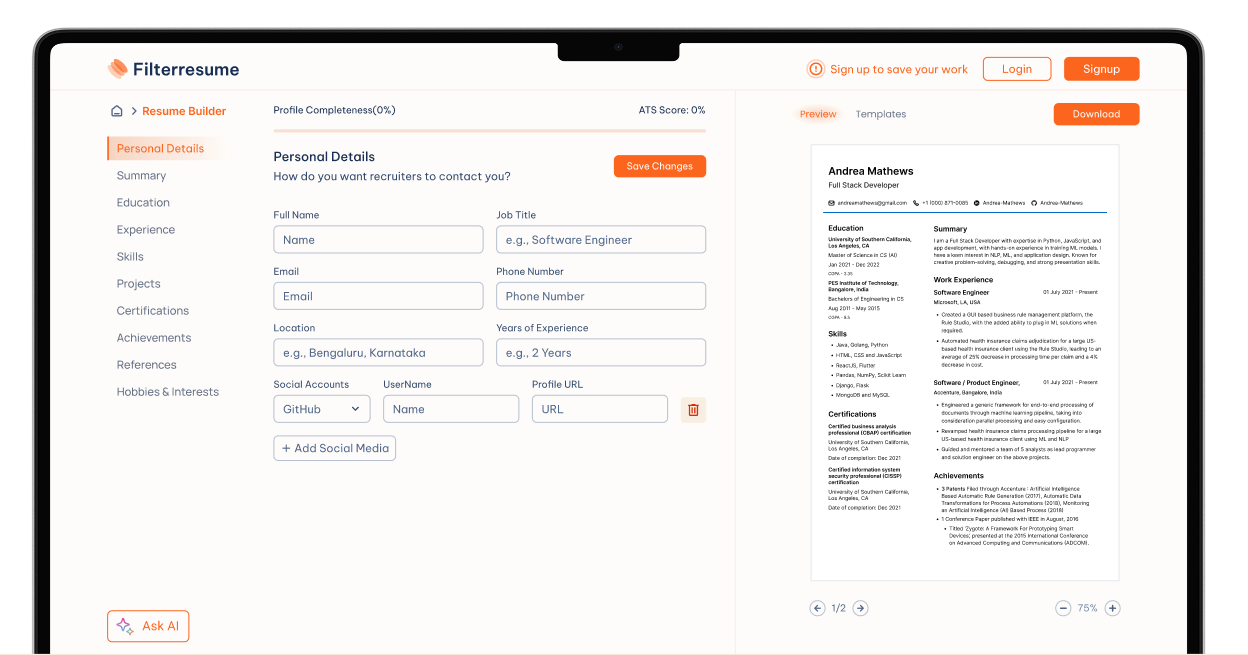Click the GitHub icon in resume preview
The height and width of the screenshot is (655, 1248).
tap(1034, 203)
